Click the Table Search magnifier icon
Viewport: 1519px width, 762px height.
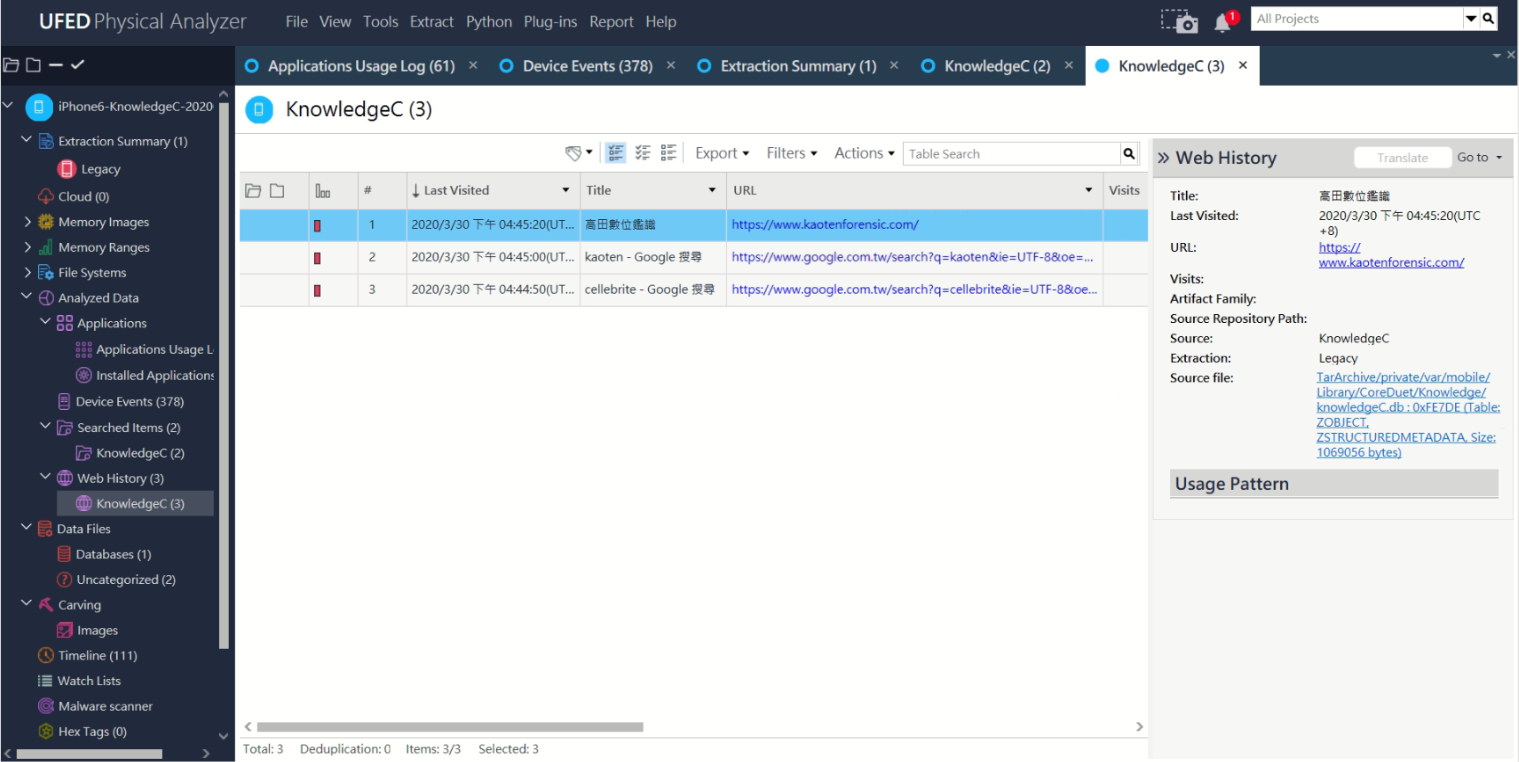coord(1129,153)
